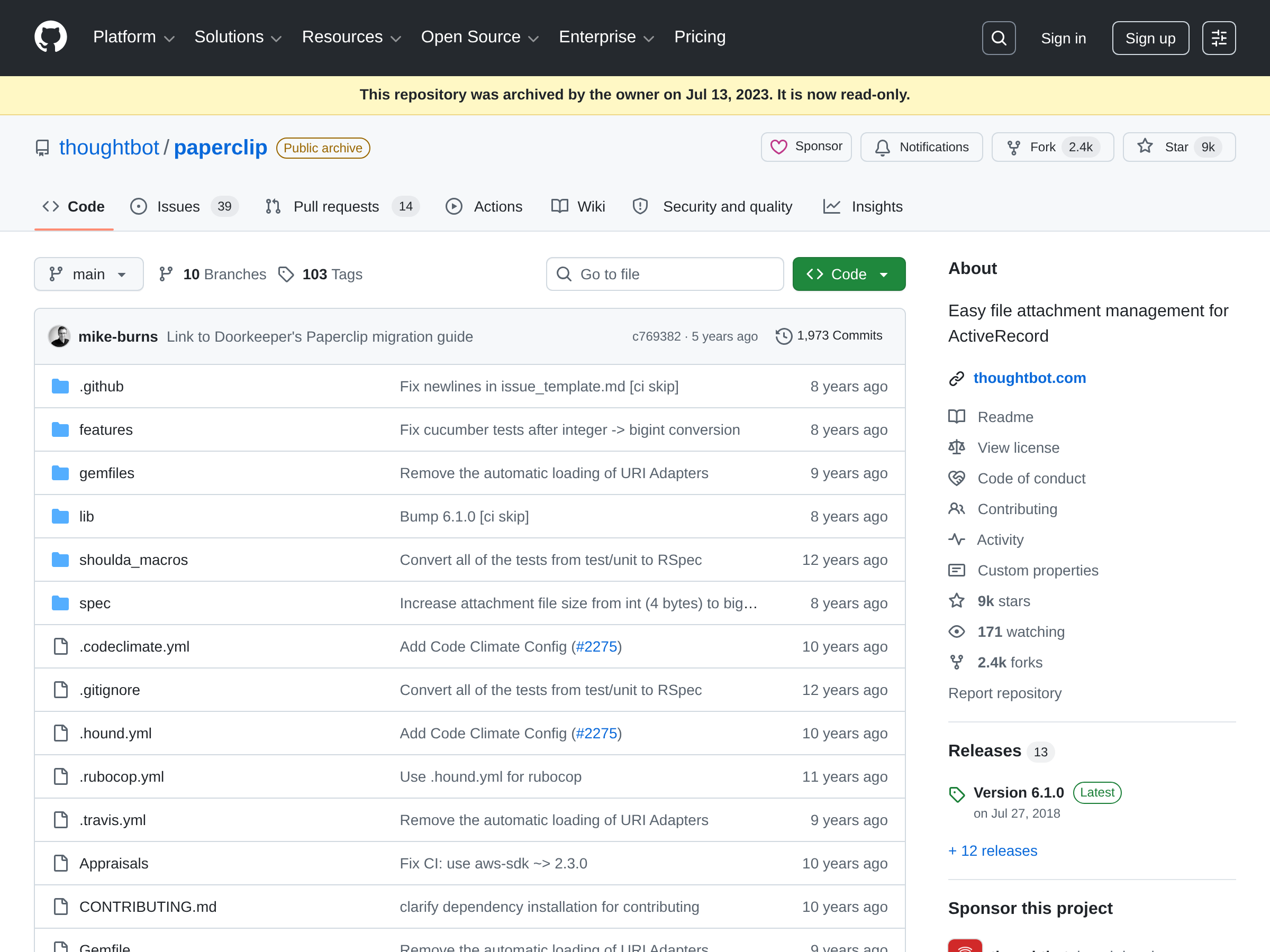Screen dimensions: 1270x952
Task: Open the paperclip repository link
Action: (x=221, y=148)
